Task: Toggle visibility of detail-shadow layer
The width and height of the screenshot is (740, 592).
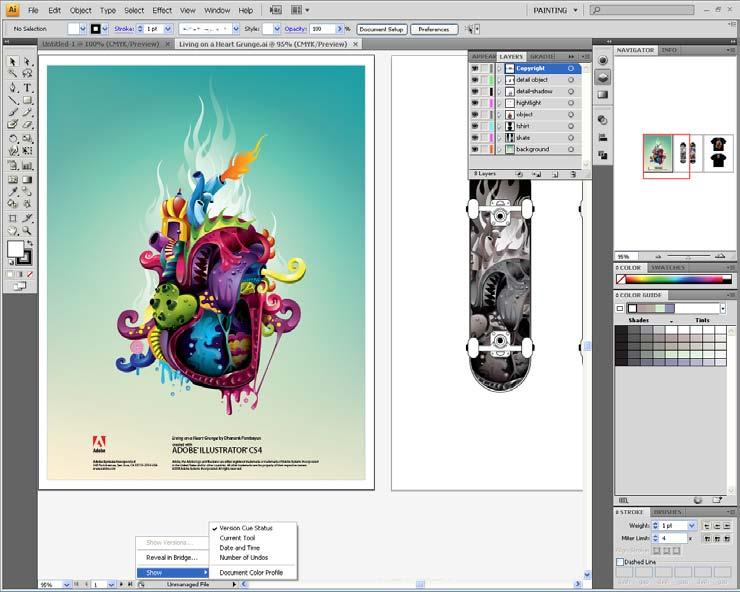Action: pos(475,92)
